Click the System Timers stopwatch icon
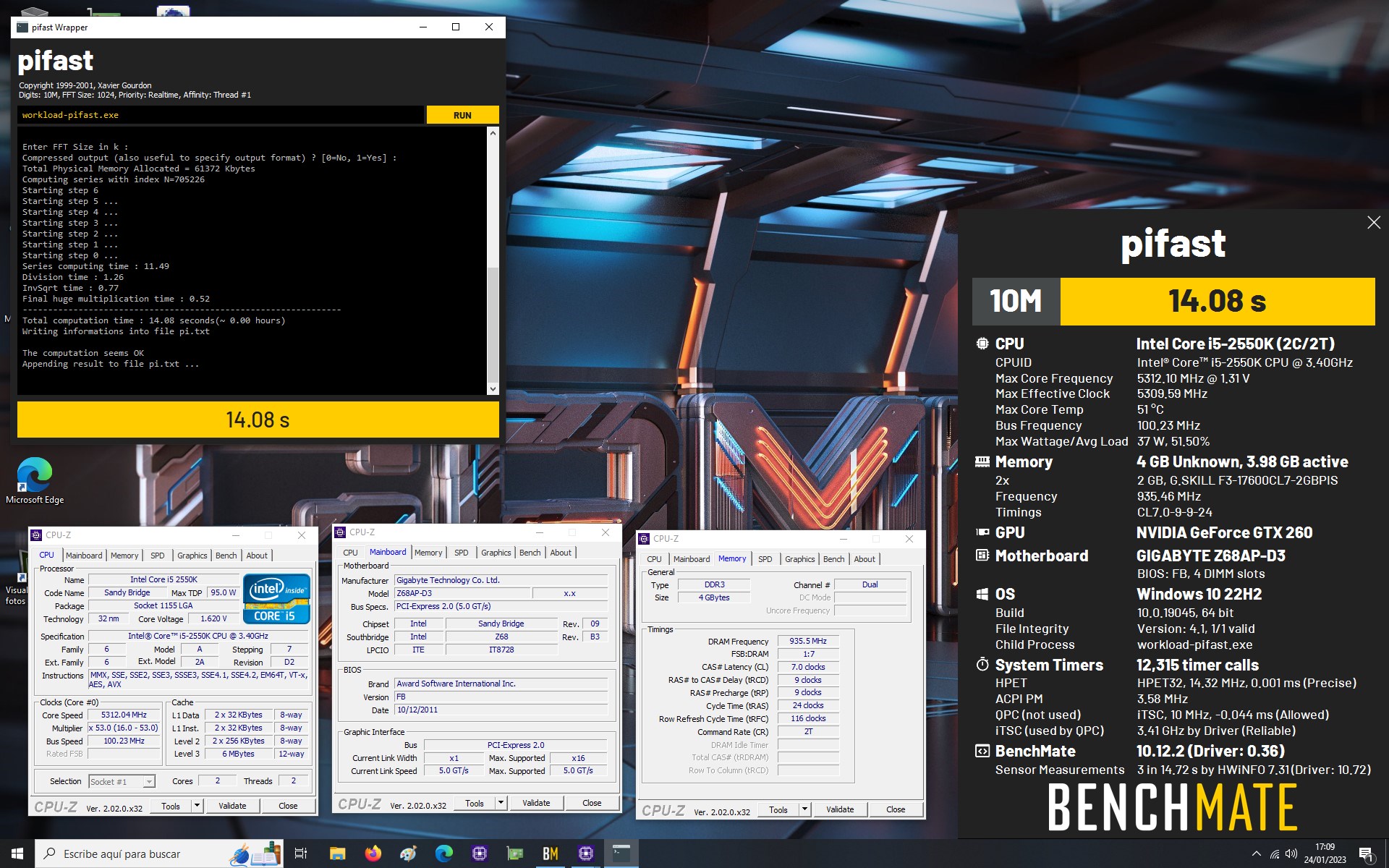The height and width of the screenshot is (868, 1389). point(982,664)
